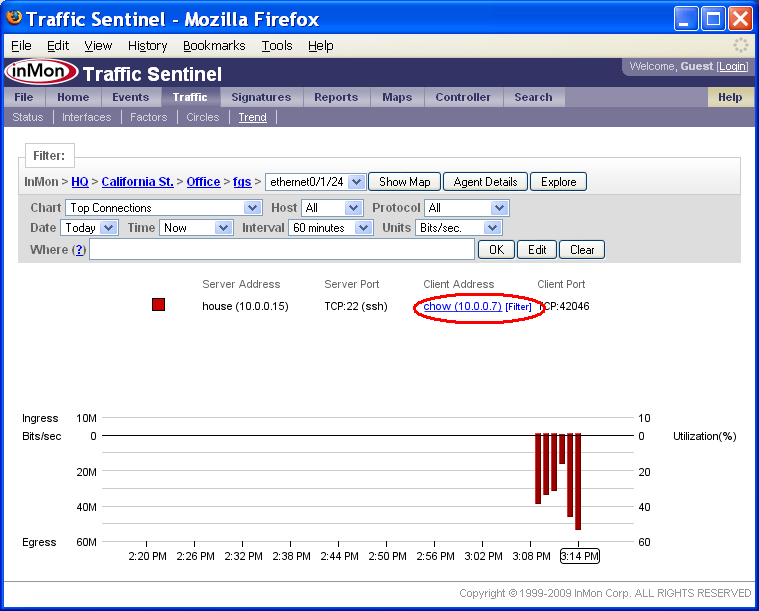Viewport: 759px width, 611px height.
Task: Follow the HQ breadcrumb link
Action: [x=80, y=182]
